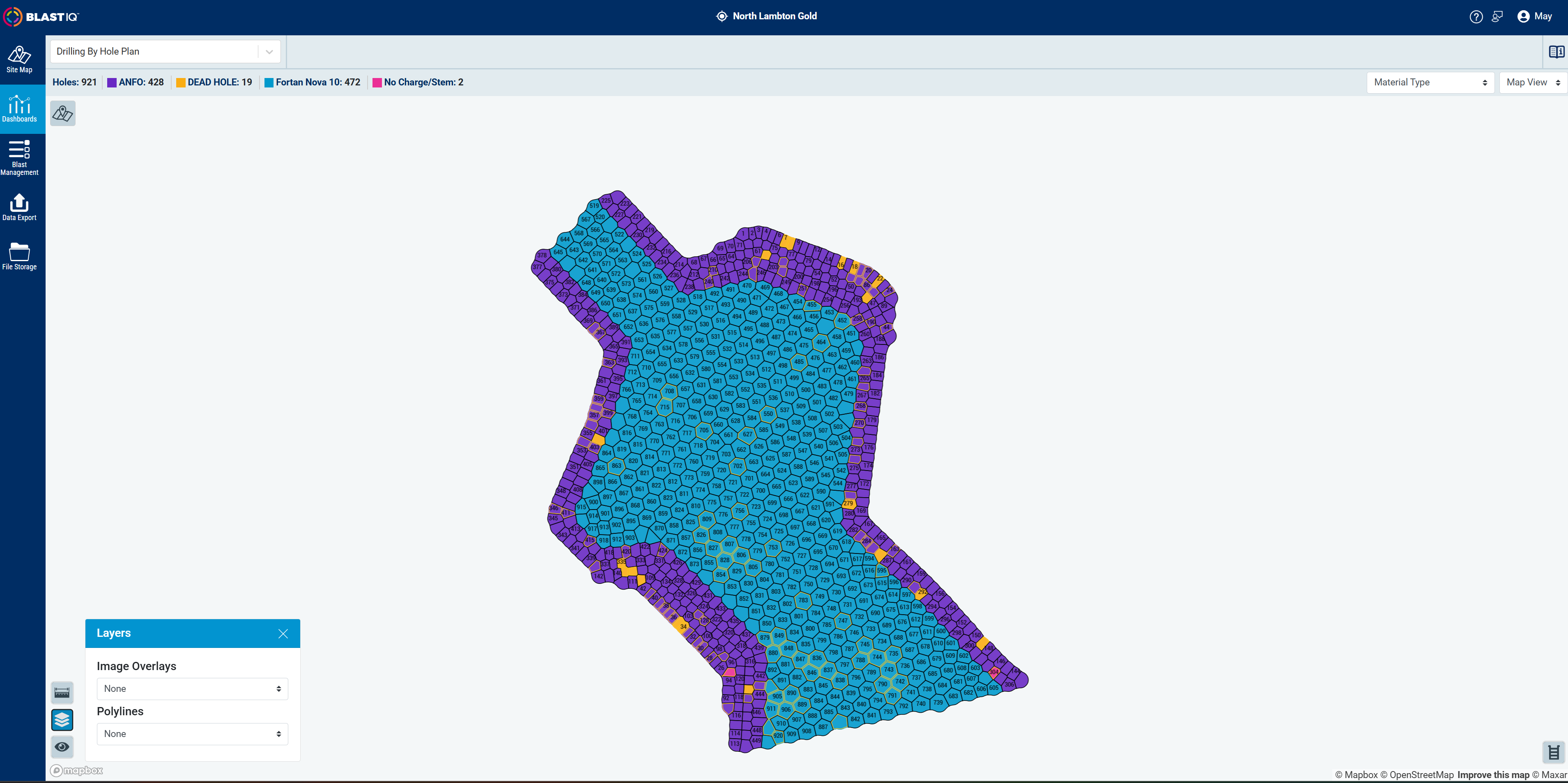The height and width of the screenshot is (783, 1568).
Task: Open the Improve this map link
Action: pyautogui.click(x=1493, y=775)
